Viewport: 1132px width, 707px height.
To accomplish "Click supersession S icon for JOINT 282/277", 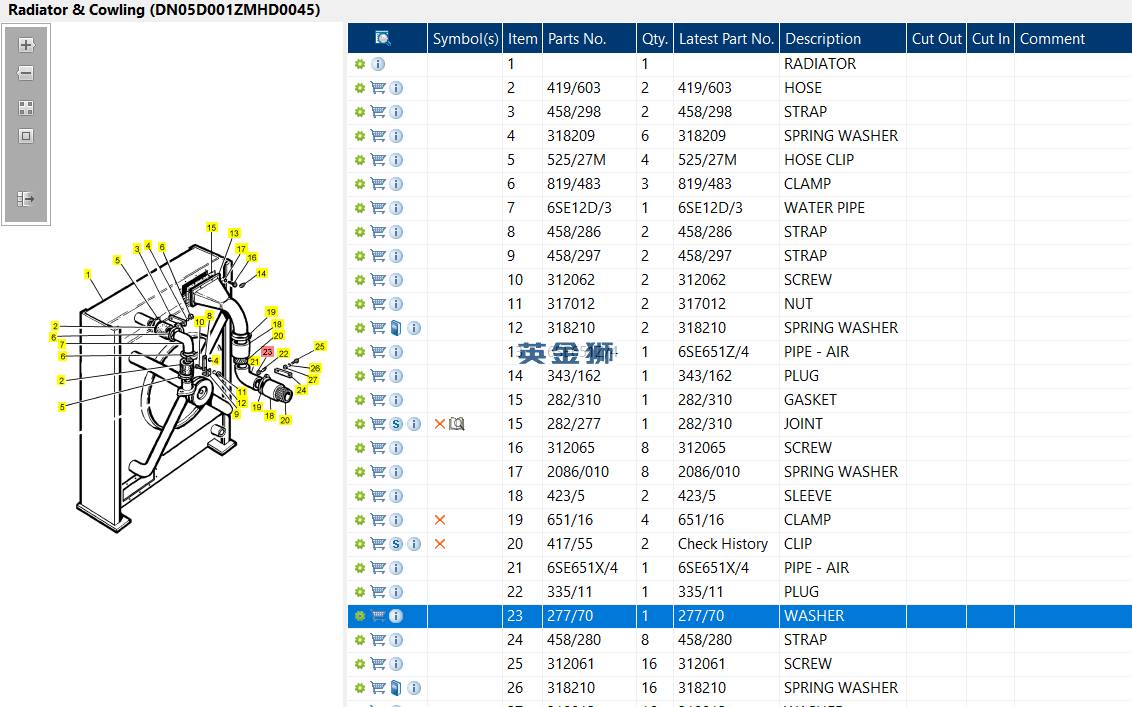I will click(x=396, y=424).
